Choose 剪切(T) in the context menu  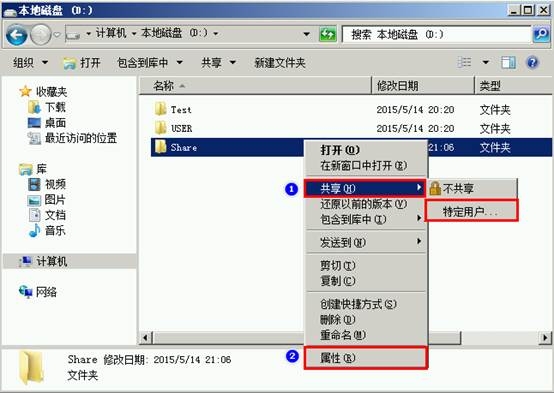pyautogui.click(x=366, y=265)
